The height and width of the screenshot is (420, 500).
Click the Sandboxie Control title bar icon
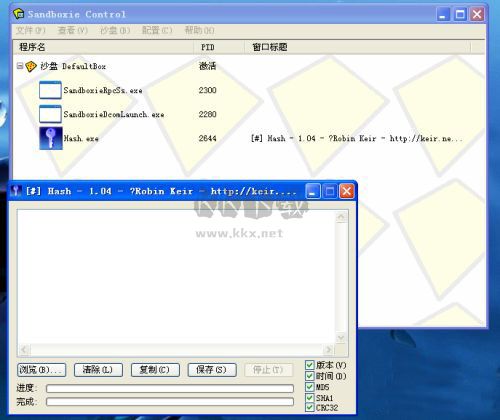18,14
